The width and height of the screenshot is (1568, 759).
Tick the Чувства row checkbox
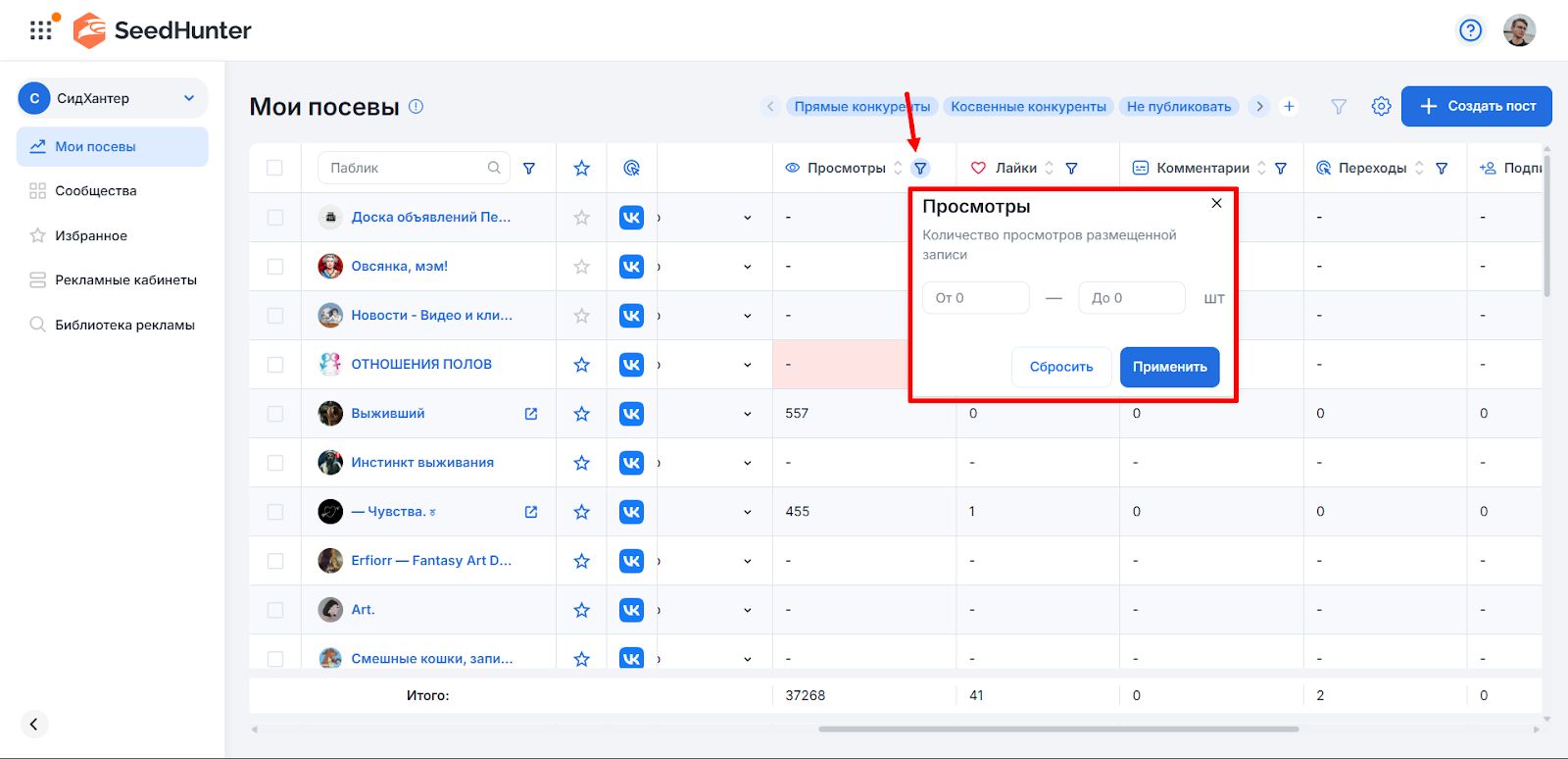point(275,512)
